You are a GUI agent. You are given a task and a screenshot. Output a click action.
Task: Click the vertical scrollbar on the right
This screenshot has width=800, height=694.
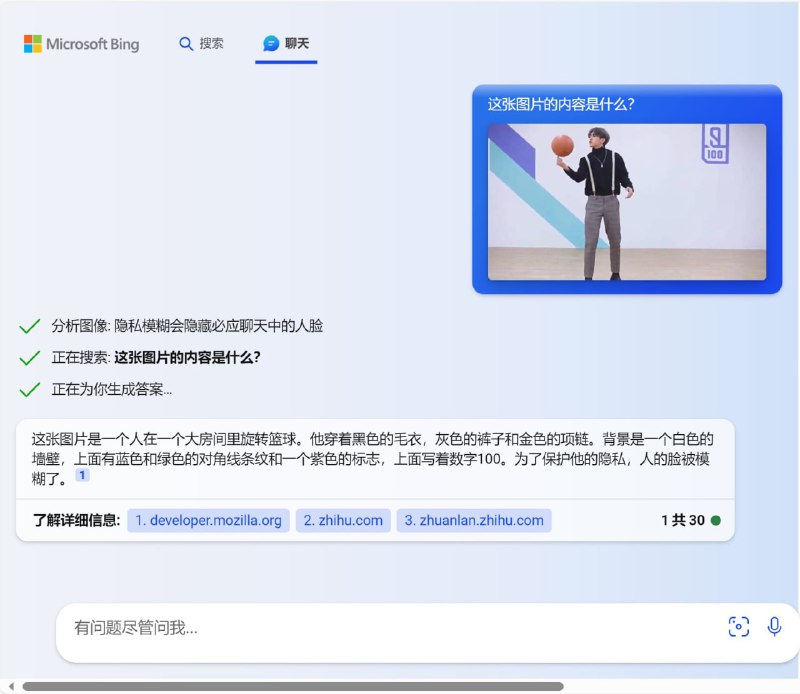coord(794,340)
